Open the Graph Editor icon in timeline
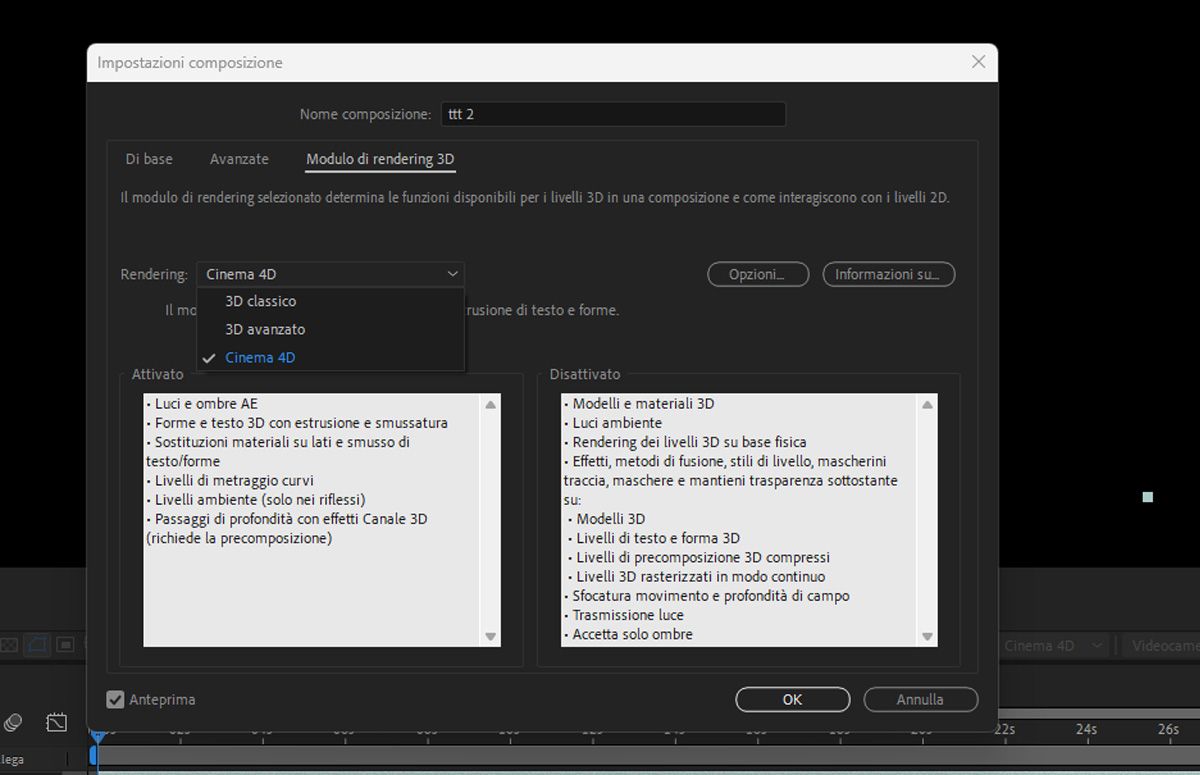The height and width of the screenshot is (775, 1200). tap(57, 722)
